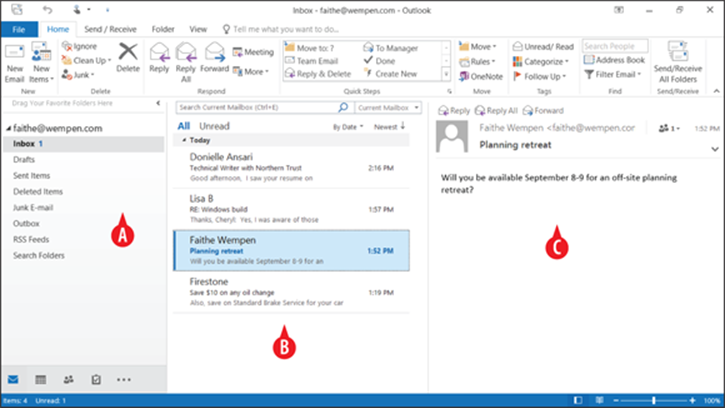Open the Drafts folder
The width and height of the screenshot is (725, 408).
(24, 160)
